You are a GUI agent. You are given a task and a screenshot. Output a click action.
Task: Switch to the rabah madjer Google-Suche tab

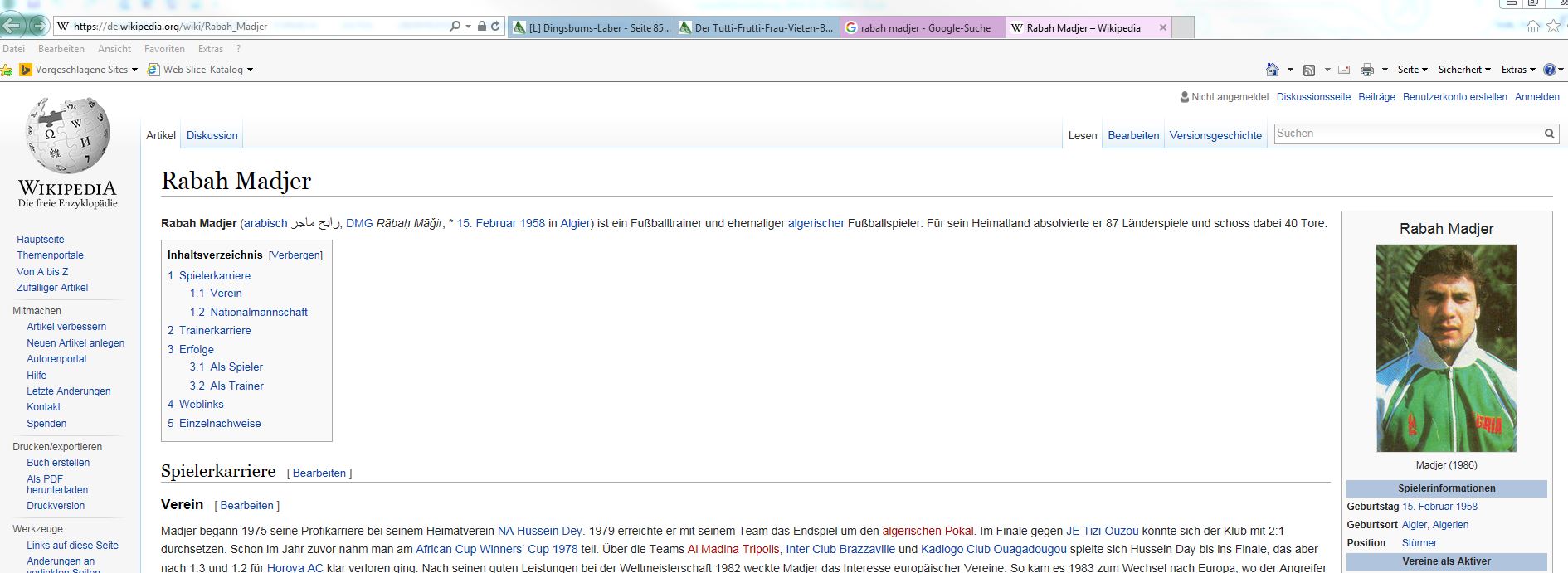tap(924, 27)
